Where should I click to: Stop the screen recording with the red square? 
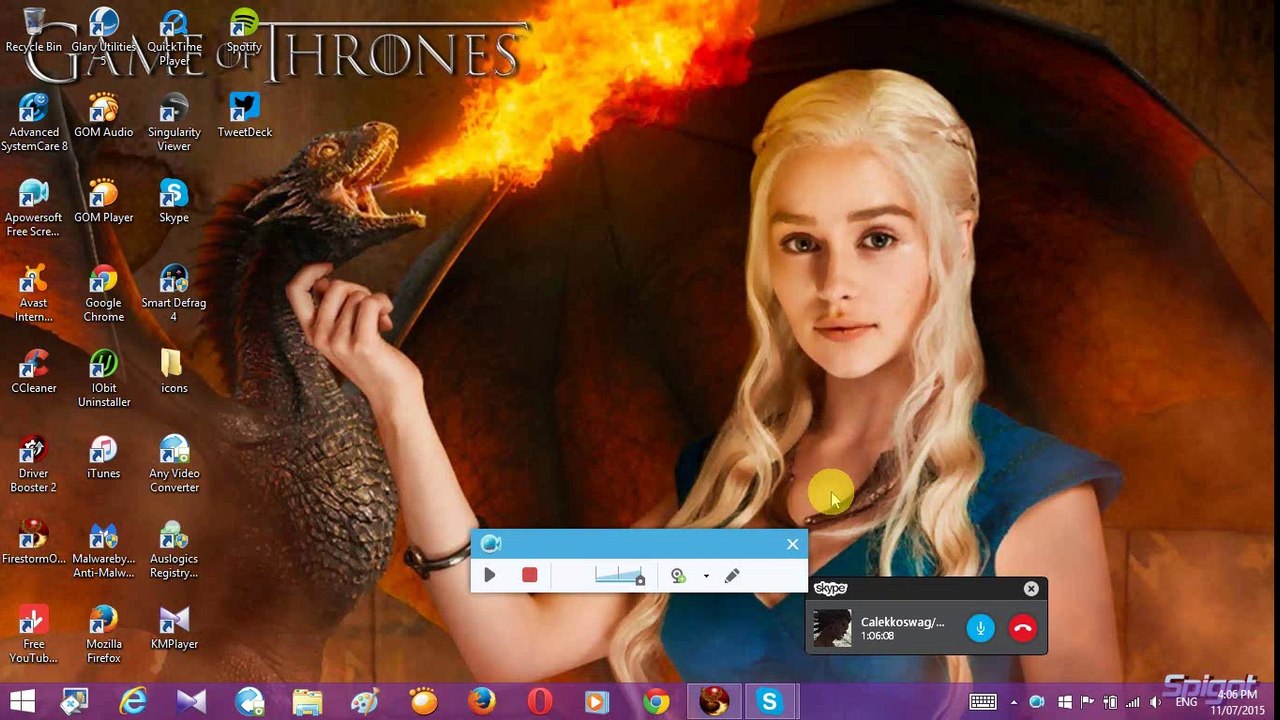click(x=530, y=575)
